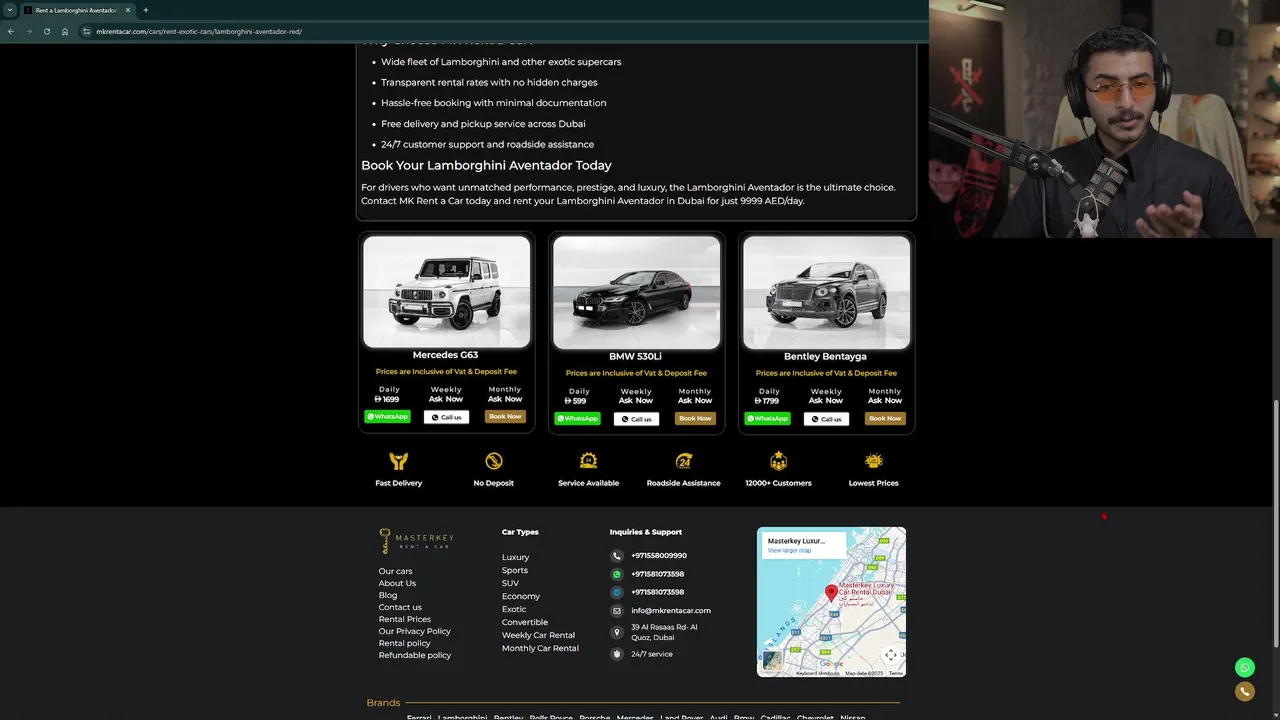Screen dimensions: 1280x720
Task: Select the Luxury car type
Action: (515, 557)
